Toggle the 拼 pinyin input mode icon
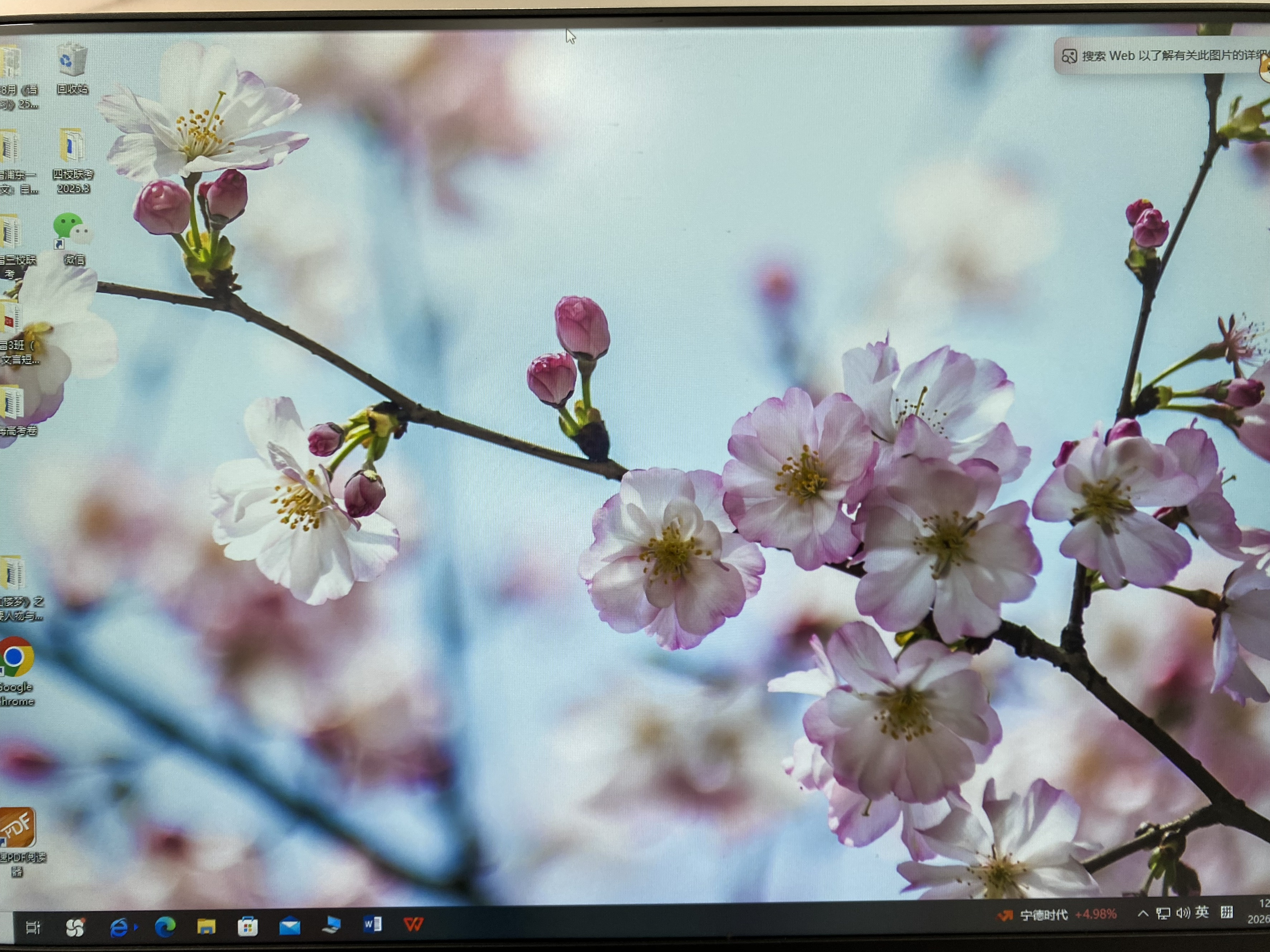Viewport: 1270px width, 952px height. tap(1226, 912)
